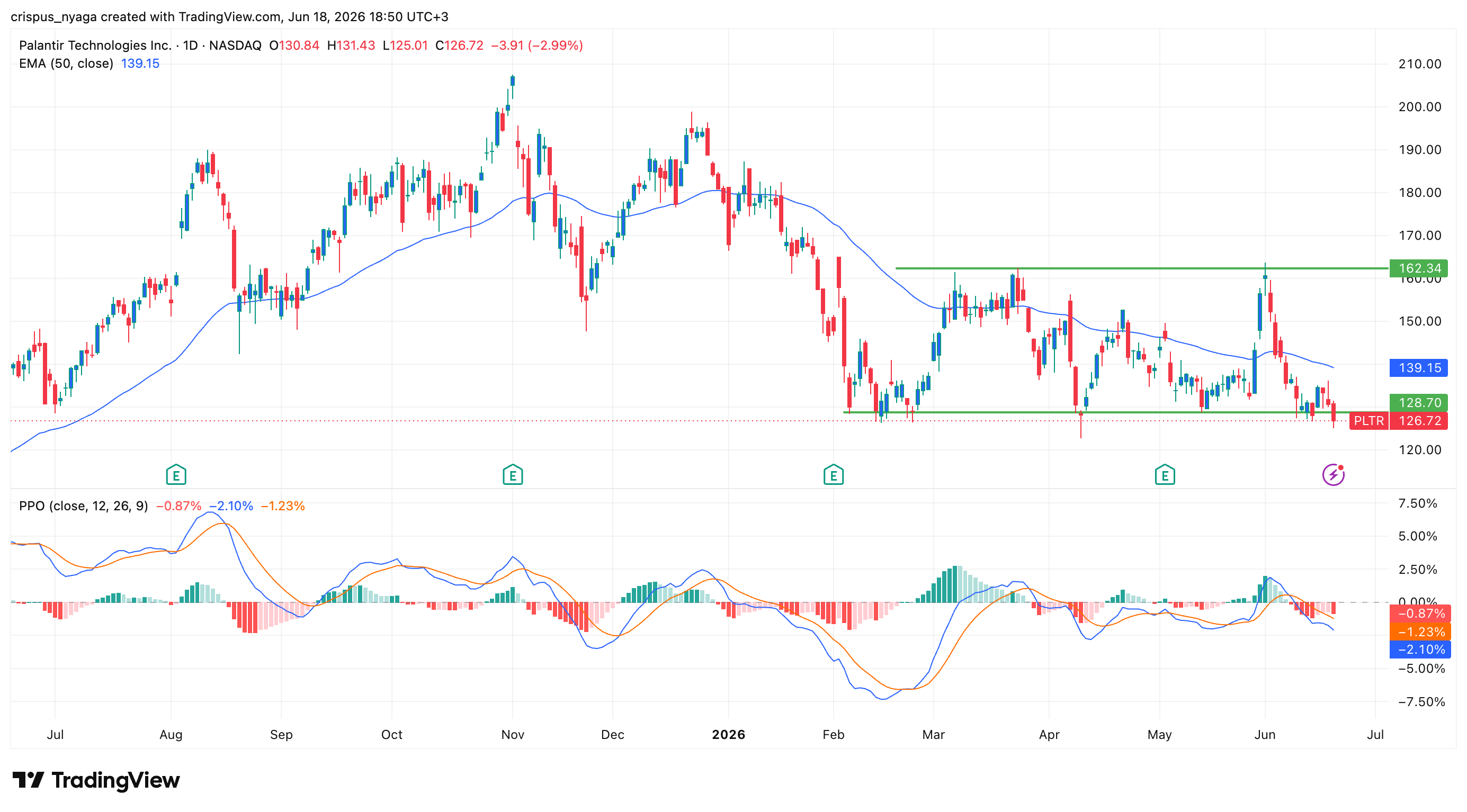The width and height of the screenshot is (1467, 812).
Task: Click the 126.72 current price label
Action: click(1419, 420)
